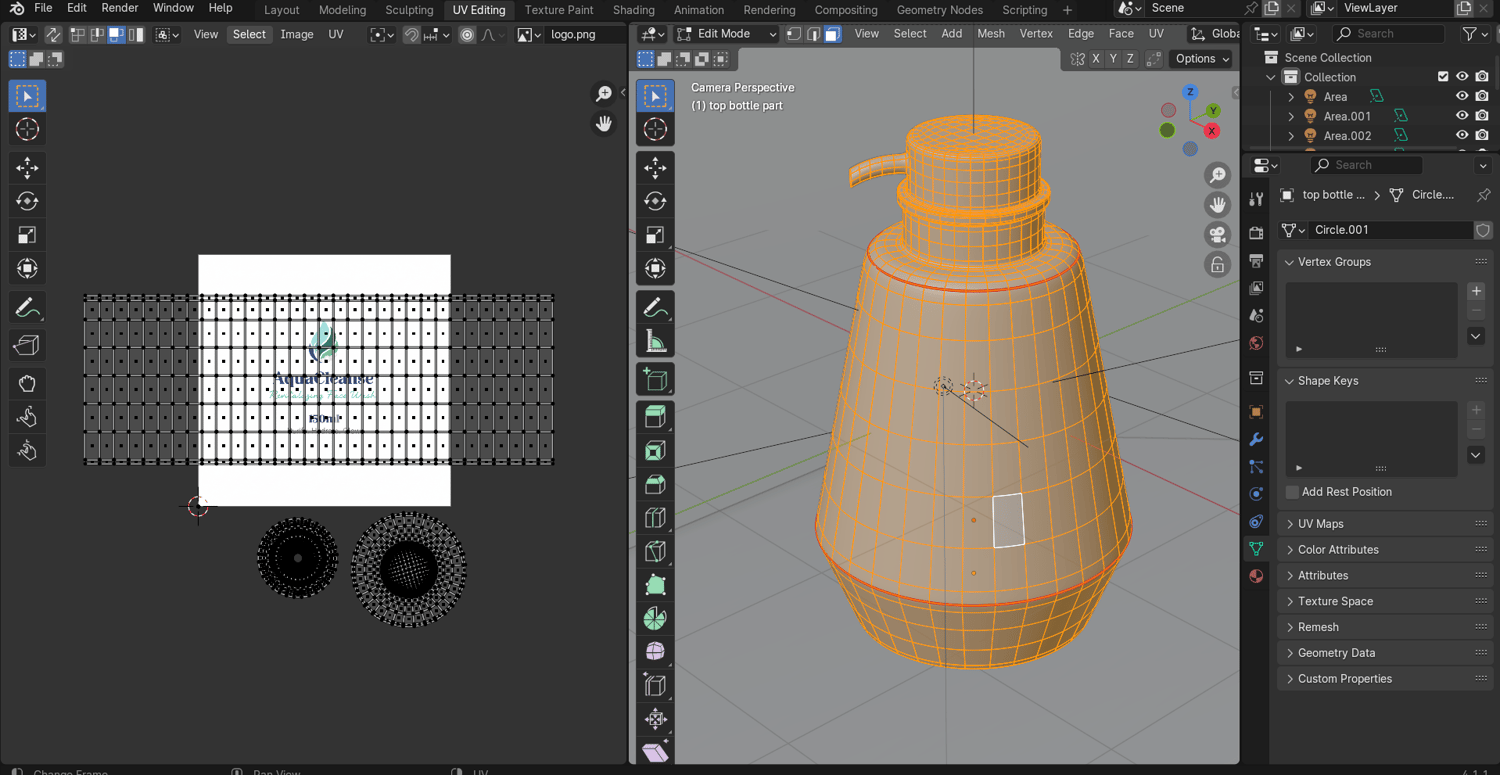Image resolution: width=1500 pixels, height=775 pixels.
Task: Select the Extrude Region tool
Action: [x=655, y=416]
